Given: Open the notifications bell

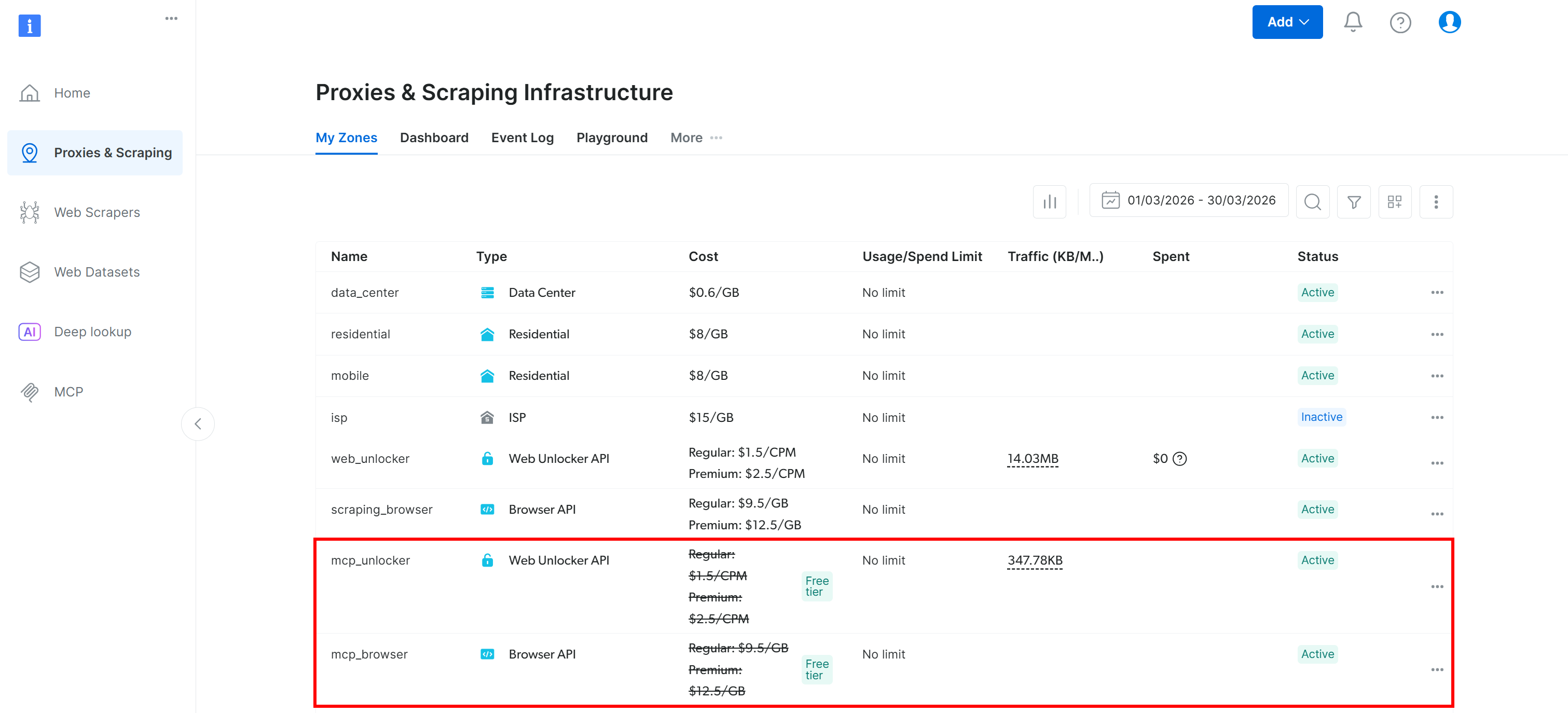Looking at the screenshot, I should pyautogui.click(x=1353, y=22).
